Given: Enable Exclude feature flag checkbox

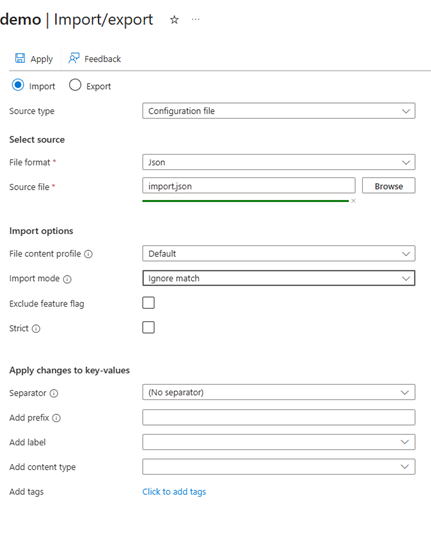Looking at the screenshot, I should coord(148,302).
